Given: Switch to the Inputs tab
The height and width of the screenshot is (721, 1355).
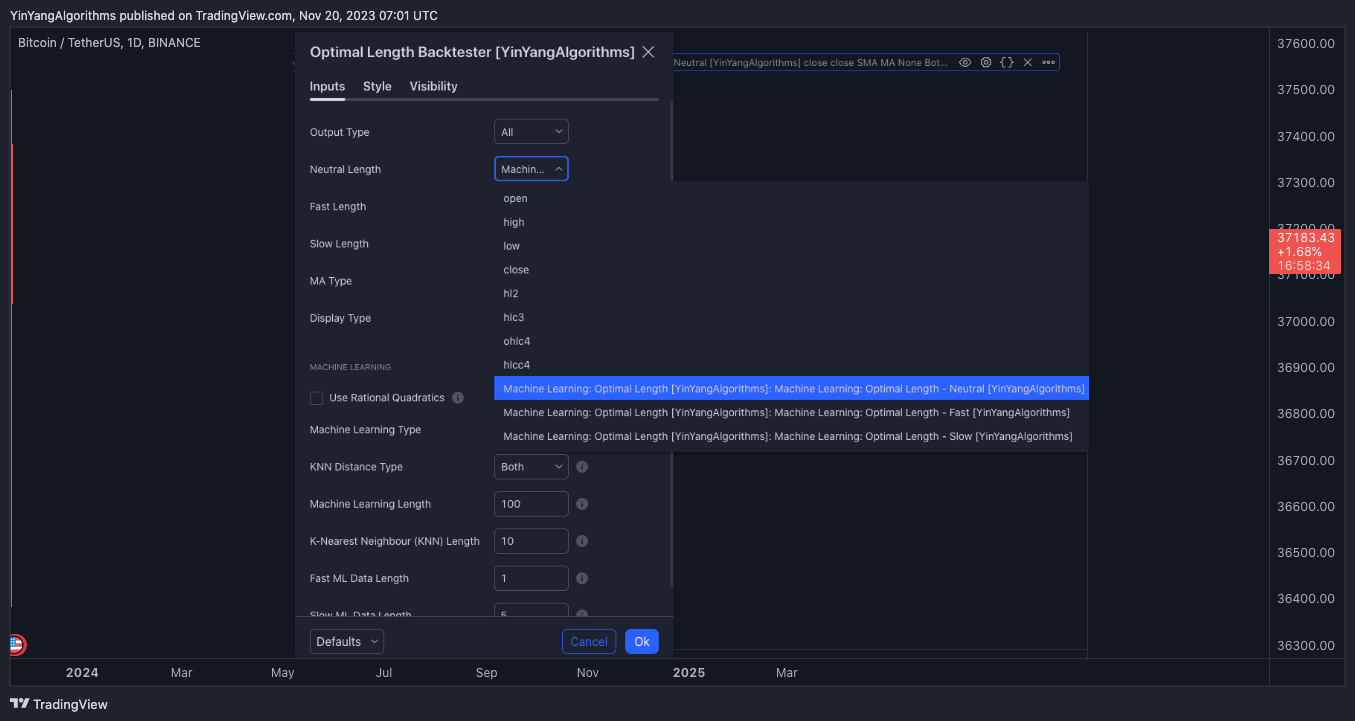Looking at the screenshot, I should point(327,86).
